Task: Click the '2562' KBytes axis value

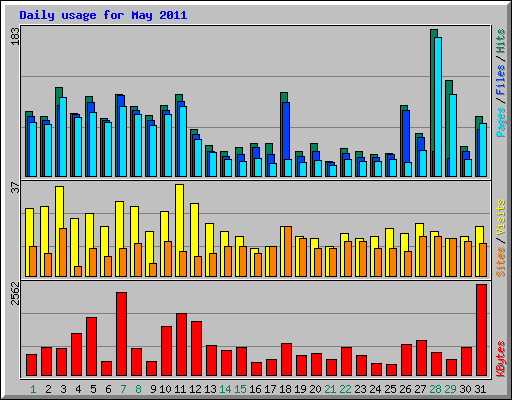Action: (15, 293)
